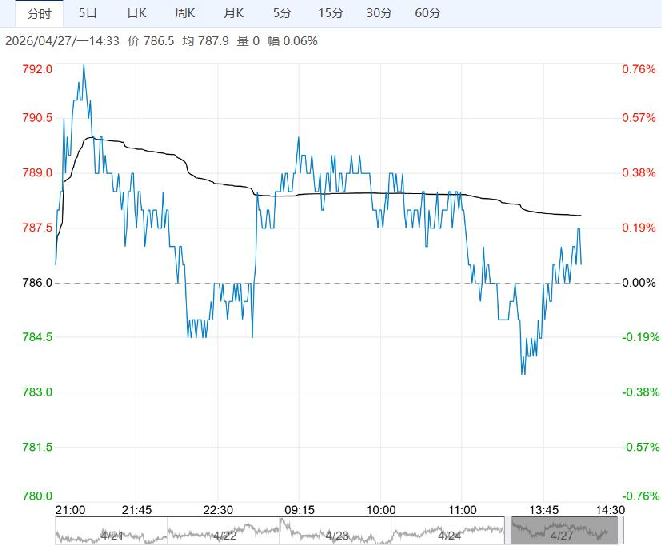Viewport: 662px width, 548px height.
Task: Open the 5日 five-day chart tab
Action: (89, 14)
